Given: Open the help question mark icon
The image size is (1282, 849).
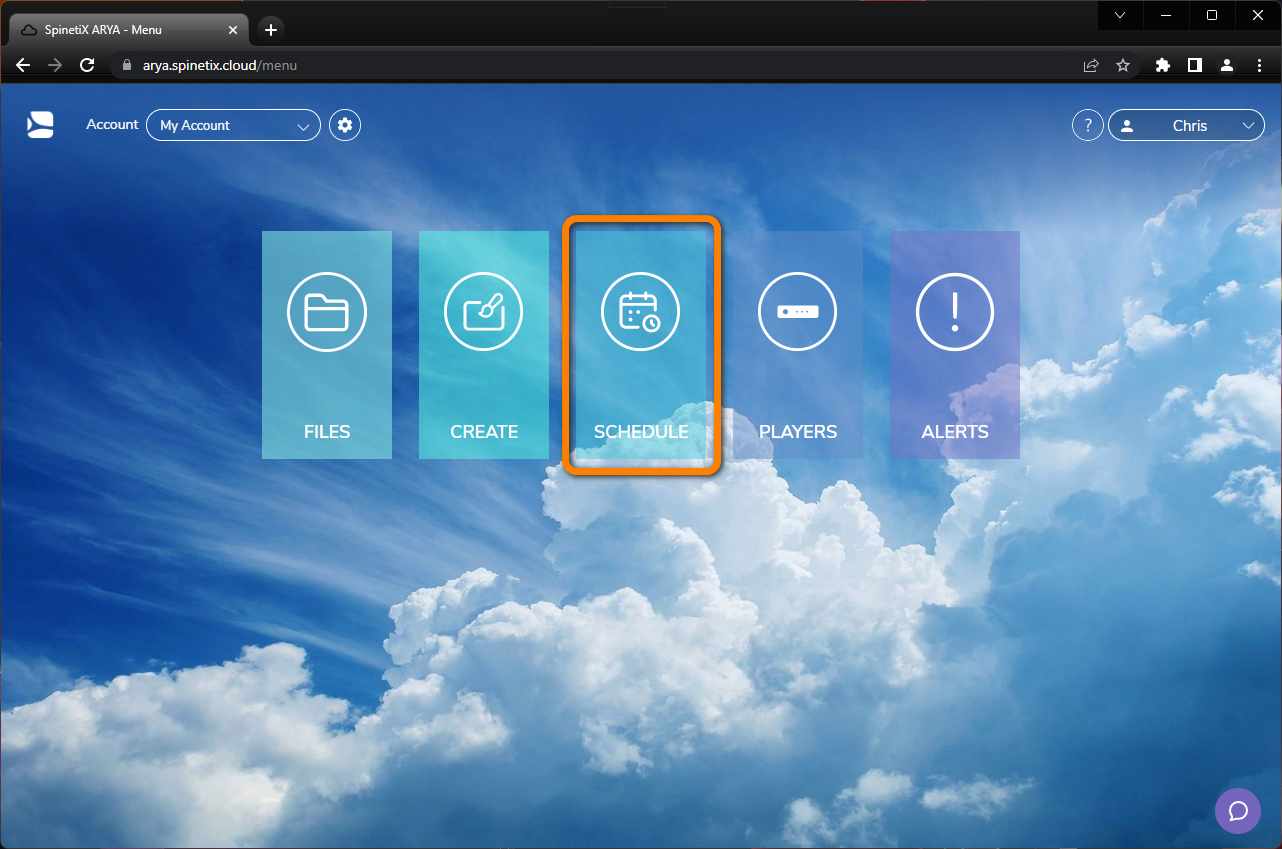Looking at the screenshot, I should [x=1087, y=124].
